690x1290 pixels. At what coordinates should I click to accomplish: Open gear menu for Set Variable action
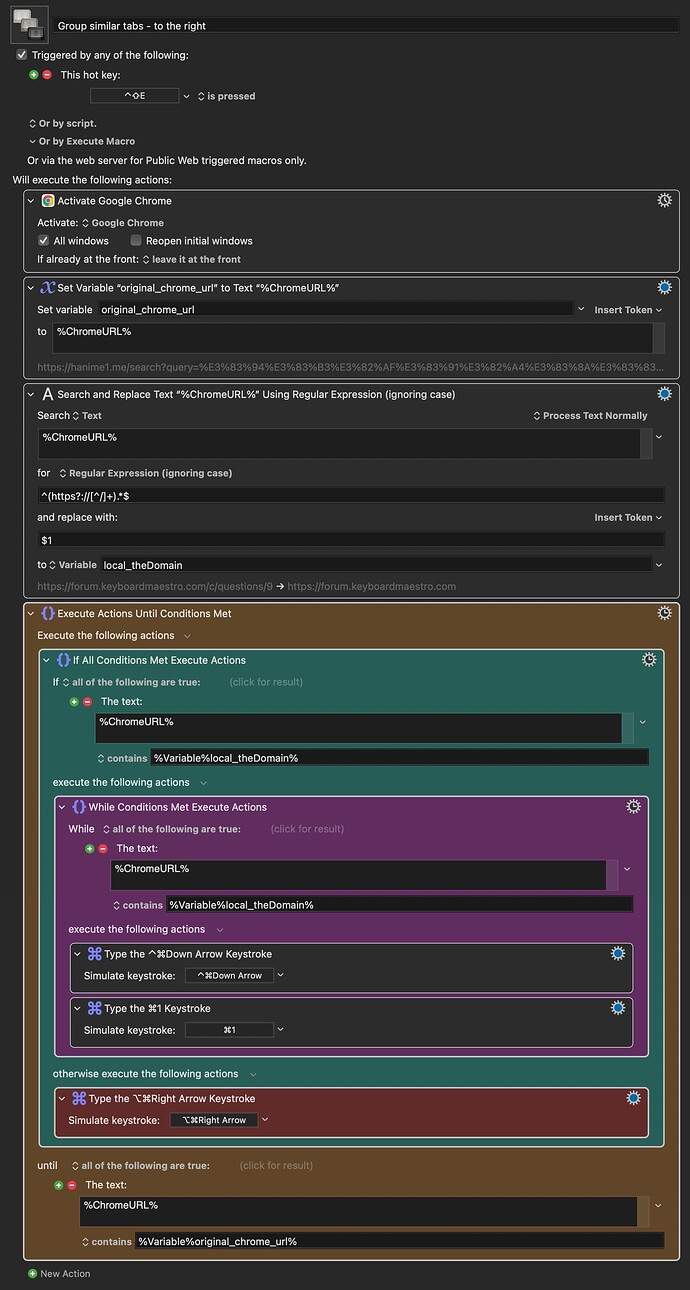click(664, 288)
